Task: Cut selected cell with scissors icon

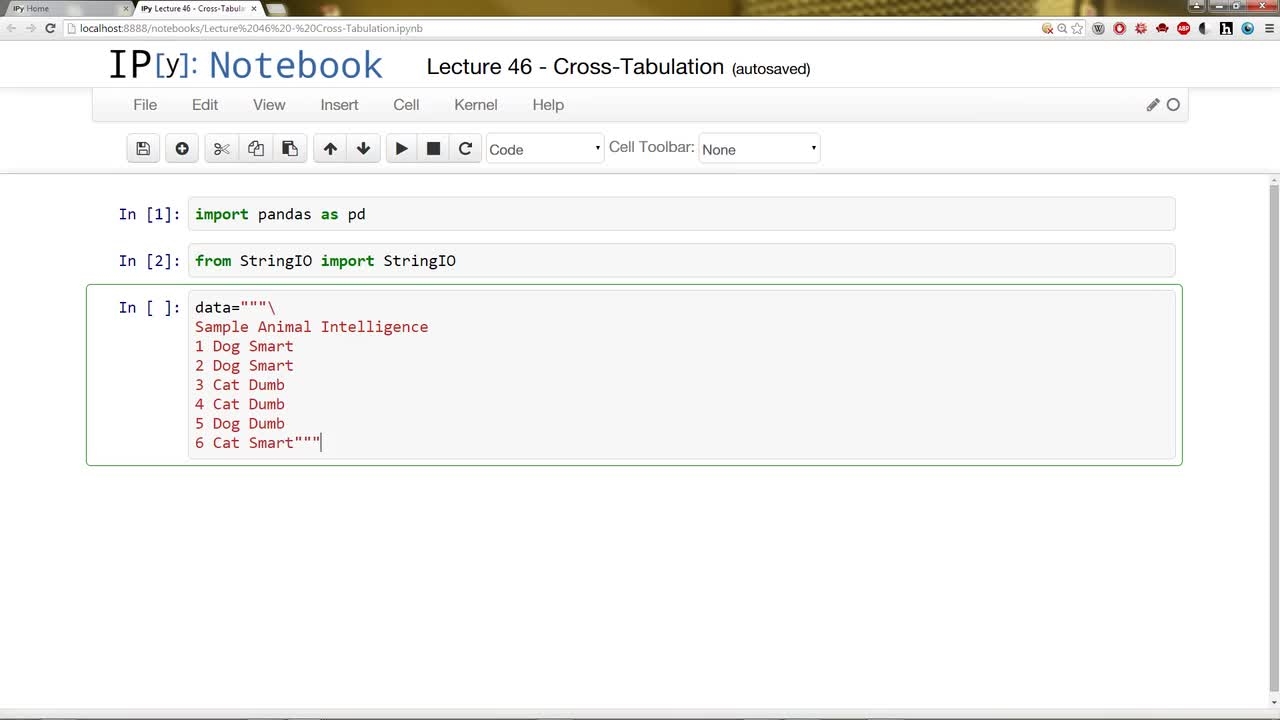Action: 222,149
